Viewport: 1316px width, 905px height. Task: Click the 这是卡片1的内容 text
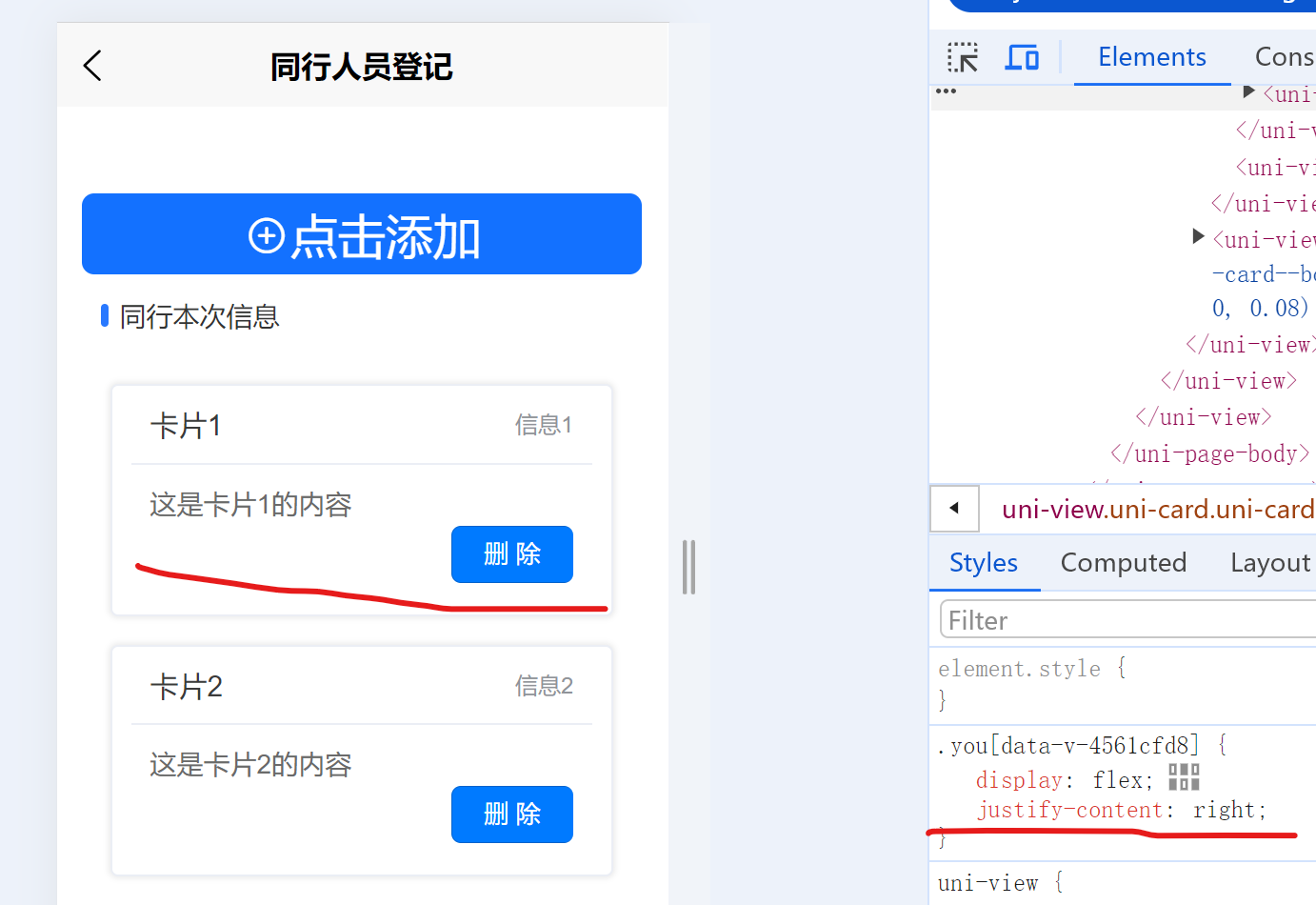coord(250,505)
